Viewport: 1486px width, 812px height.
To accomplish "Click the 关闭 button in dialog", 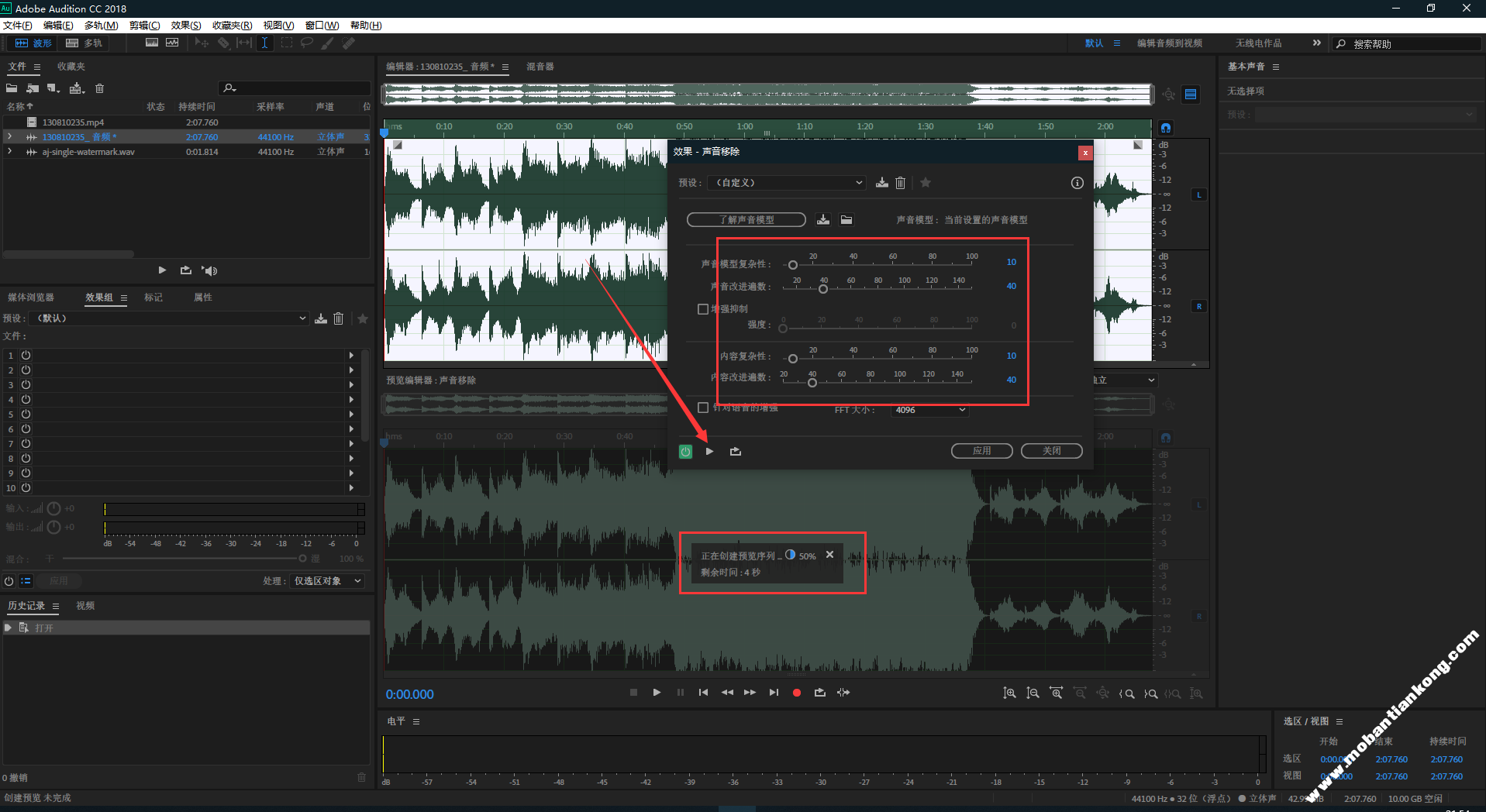I will pyautogui.click(x=1051, y=451).
